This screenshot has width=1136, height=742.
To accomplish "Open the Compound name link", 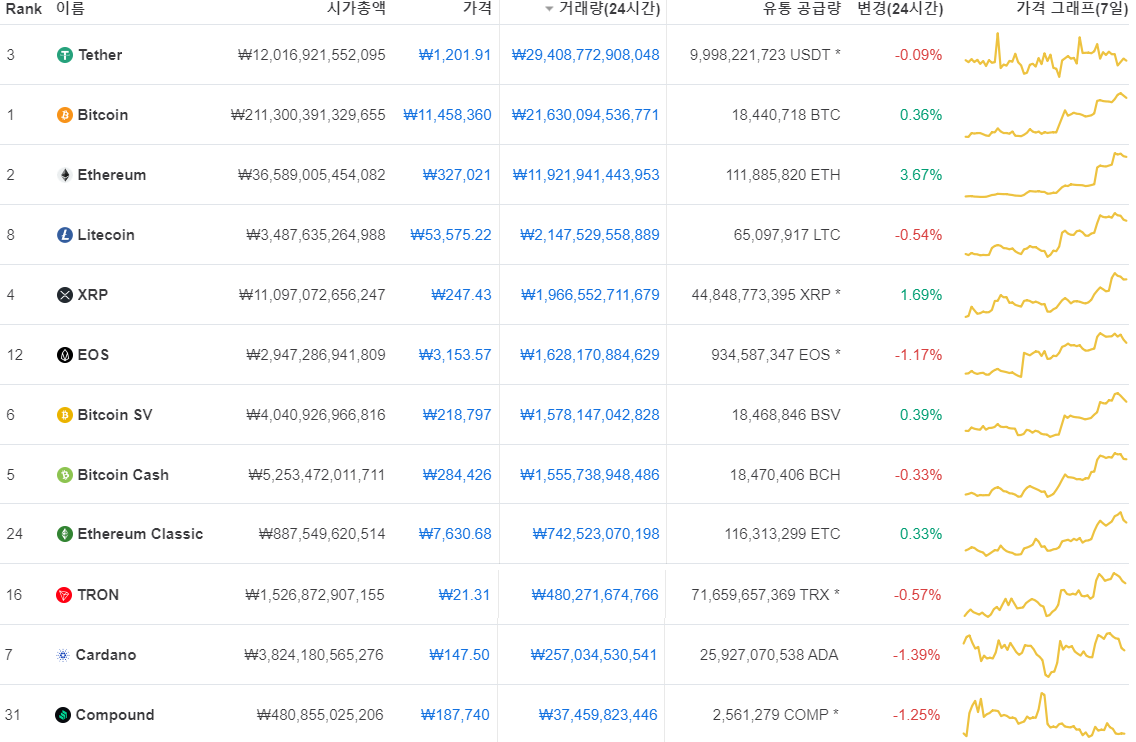I will tap(114, 715).
